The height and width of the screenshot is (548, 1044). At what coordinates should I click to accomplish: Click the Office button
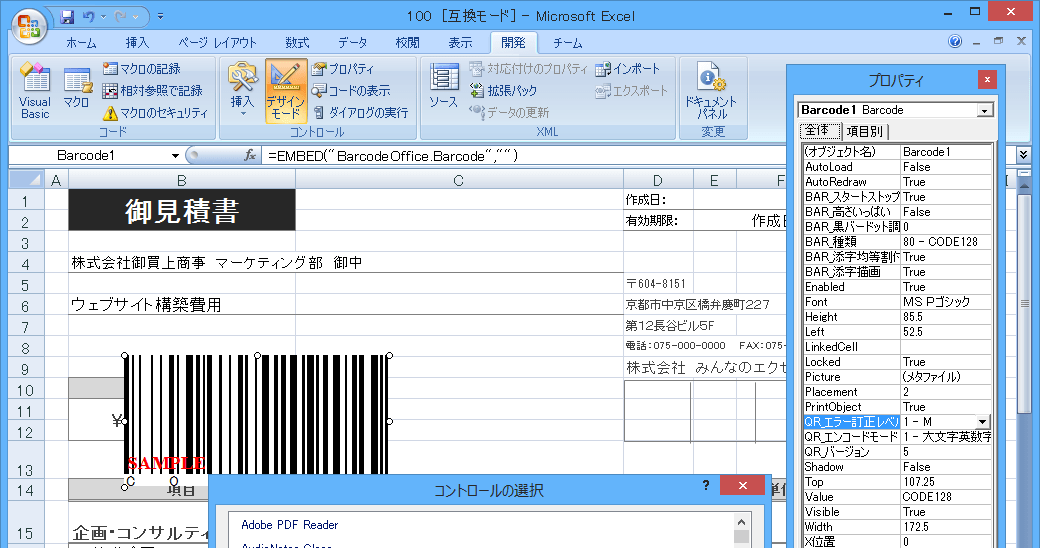tap(29, 27)
